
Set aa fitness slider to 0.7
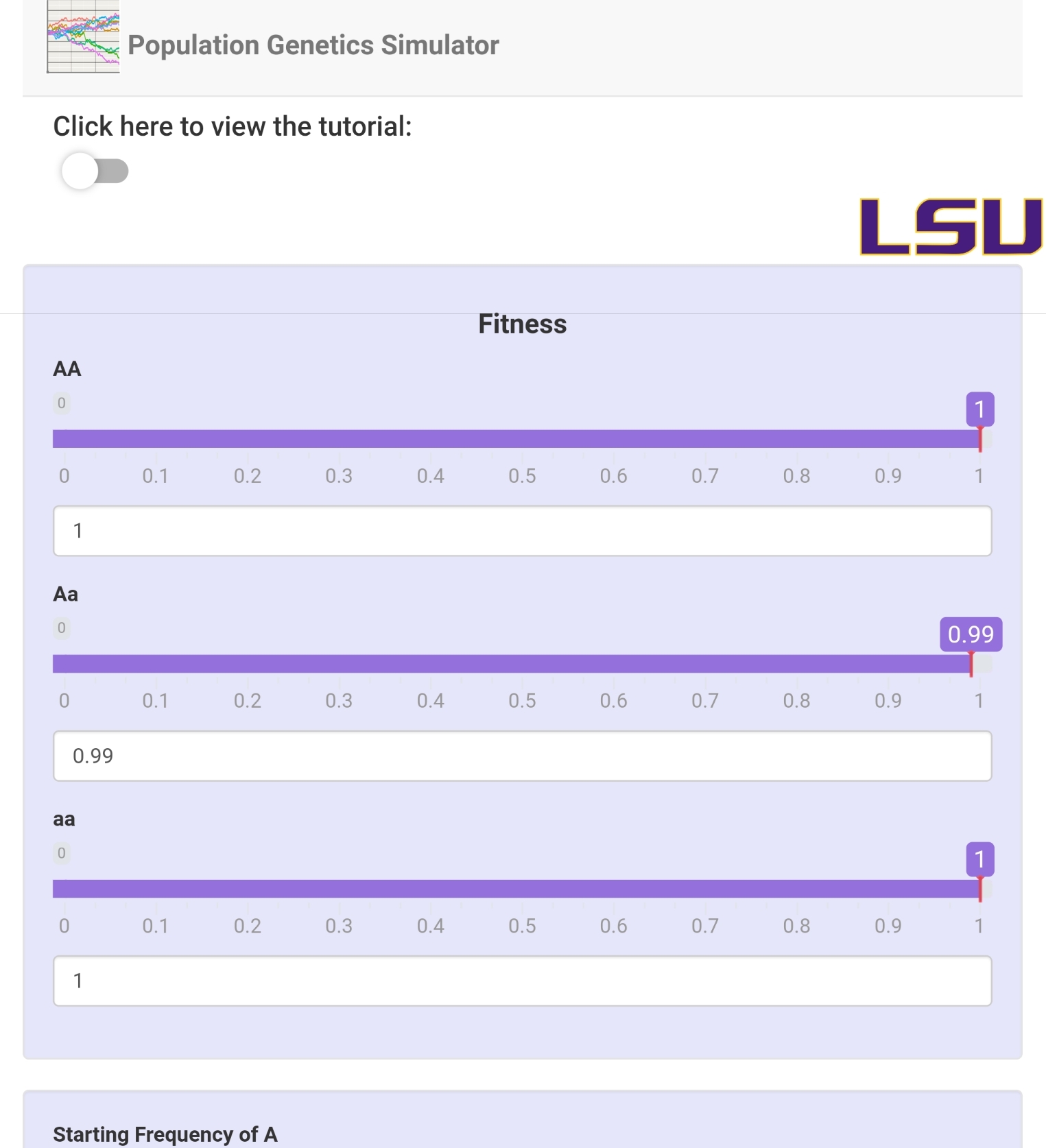[705, 889]
